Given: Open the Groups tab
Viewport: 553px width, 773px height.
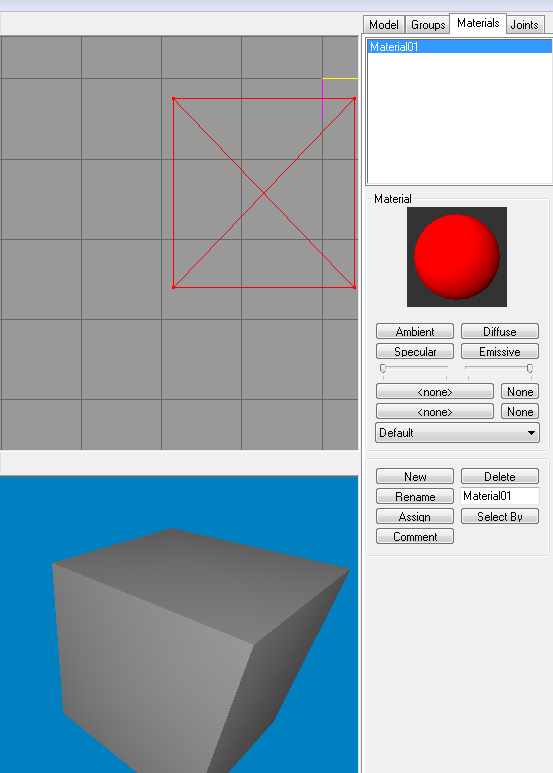Looking at the screenshot, I should tap(428, 25).
